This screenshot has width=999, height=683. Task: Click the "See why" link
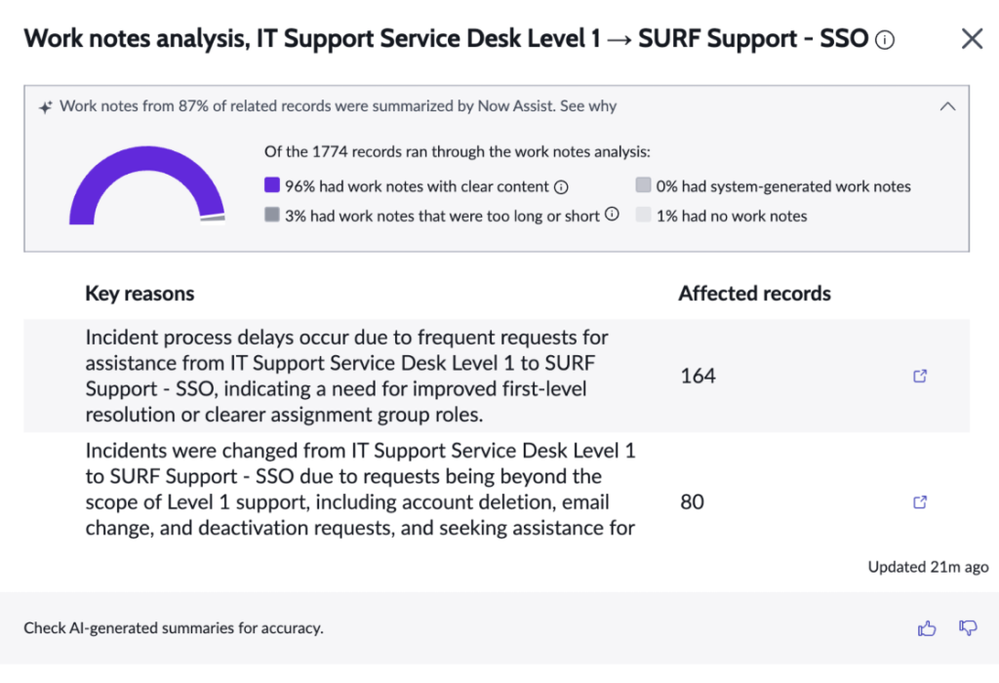pyautogui.click(x=588, y=106)
